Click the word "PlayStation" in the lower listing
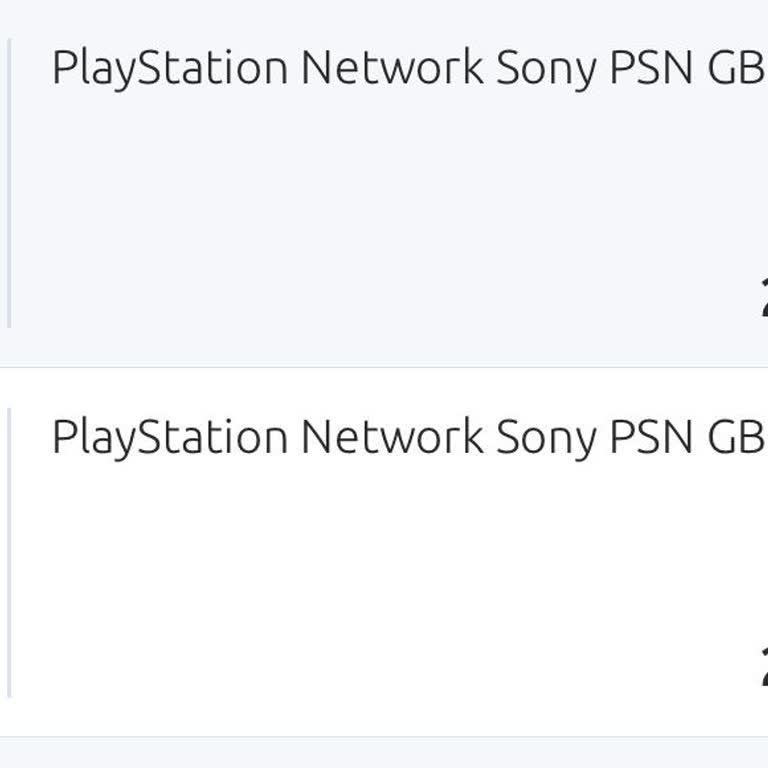The image size is (768, 768). [170, 437]
